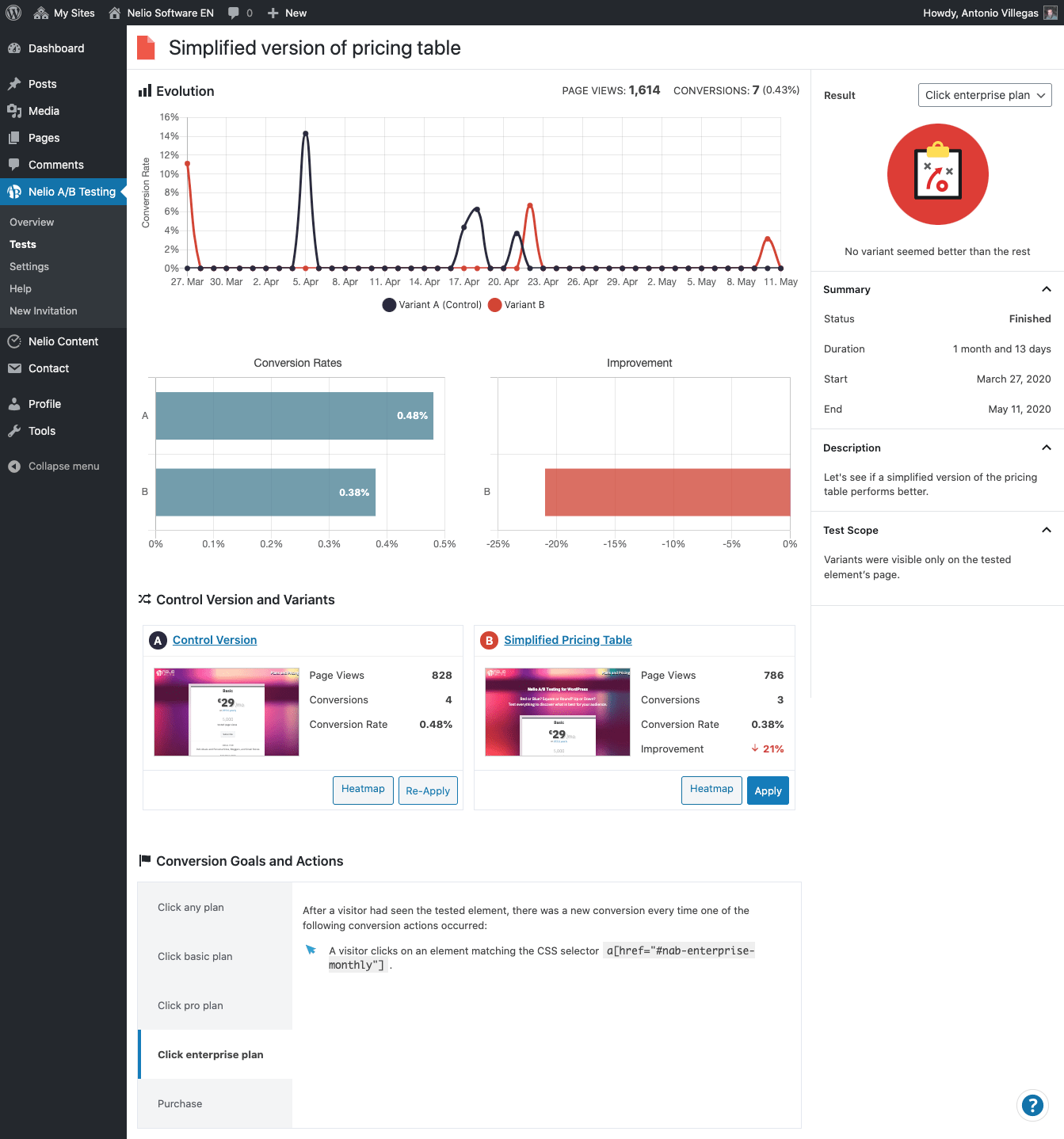This screenshot has height=1139, width=1064.
Task: Collapse the Summary section
Action: (x=1047, y=289)
